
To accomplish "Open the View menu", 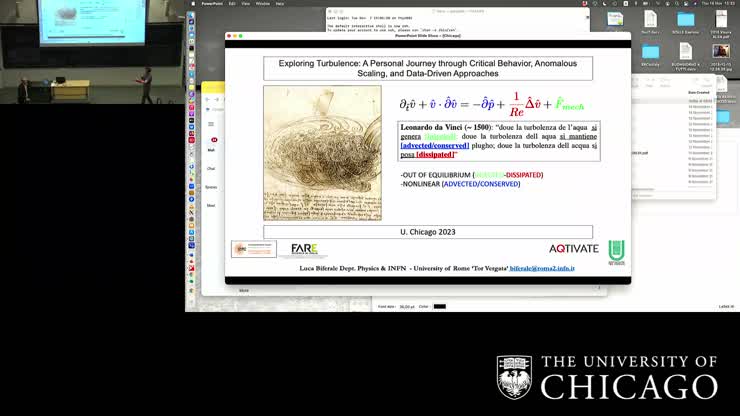I will [246, 3].
